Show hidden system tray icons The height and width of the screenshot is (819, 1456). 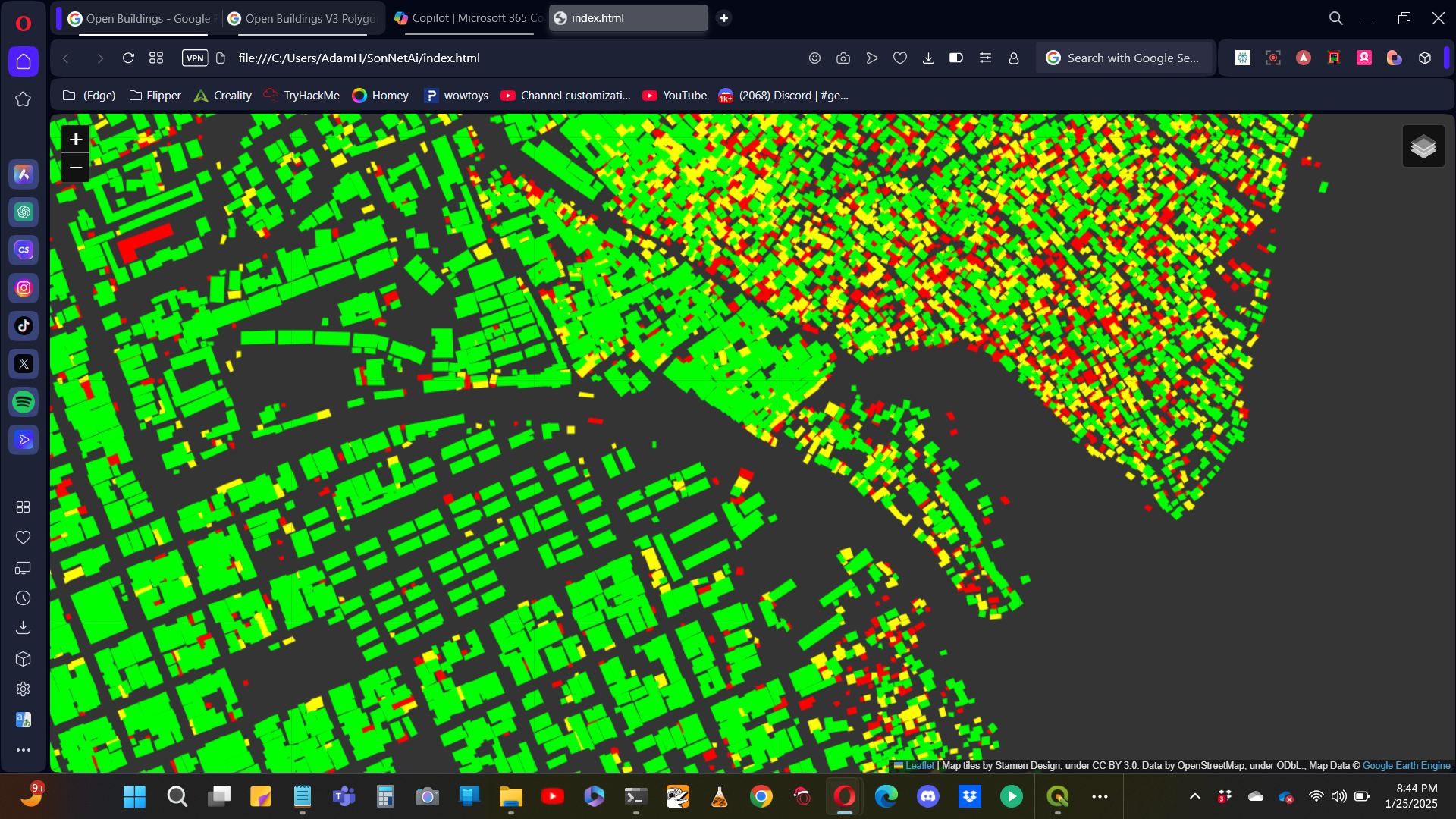(x=1194, y=796)
